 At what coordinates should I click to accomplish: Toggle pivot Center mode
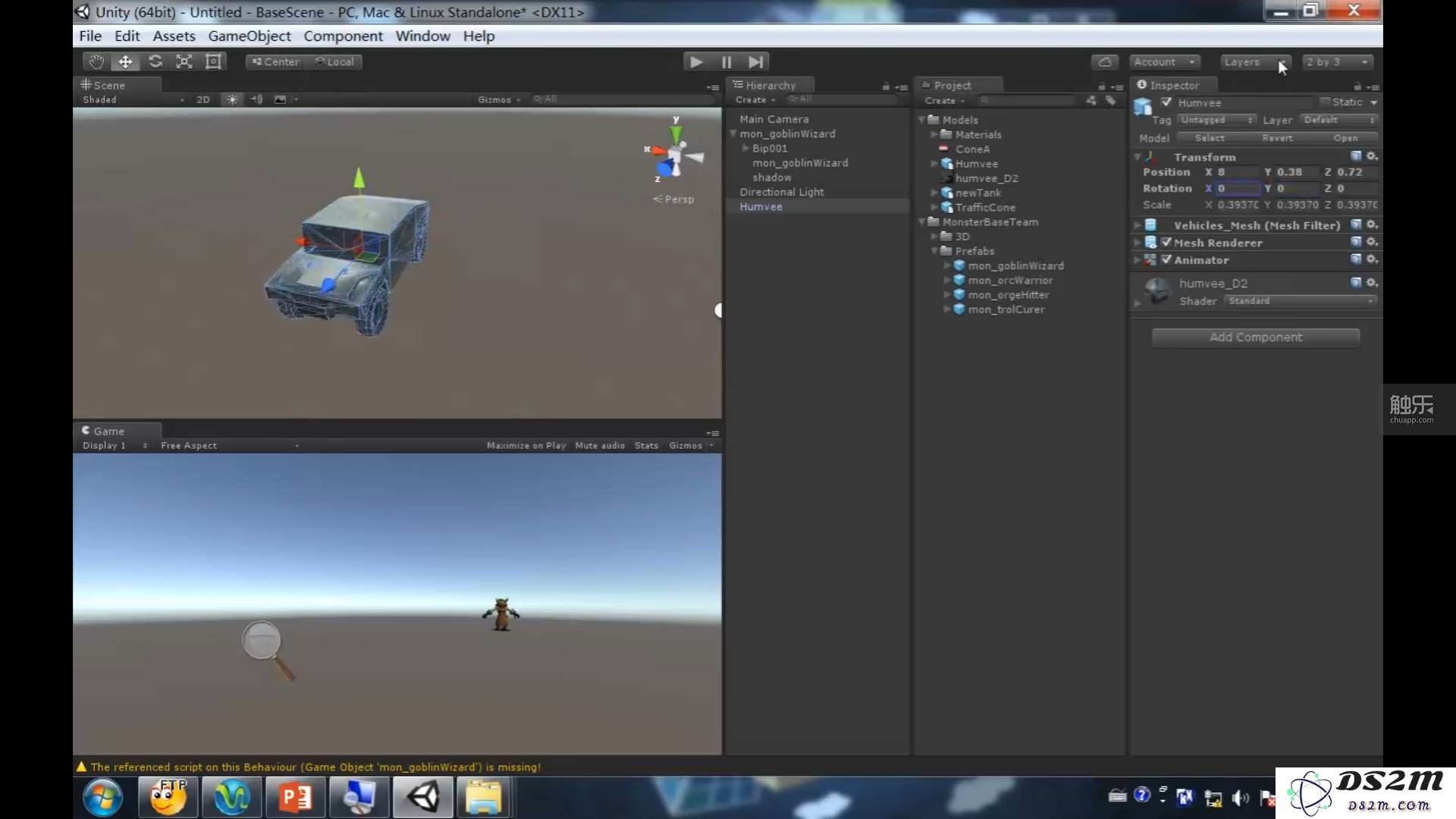tap(275, 62)
